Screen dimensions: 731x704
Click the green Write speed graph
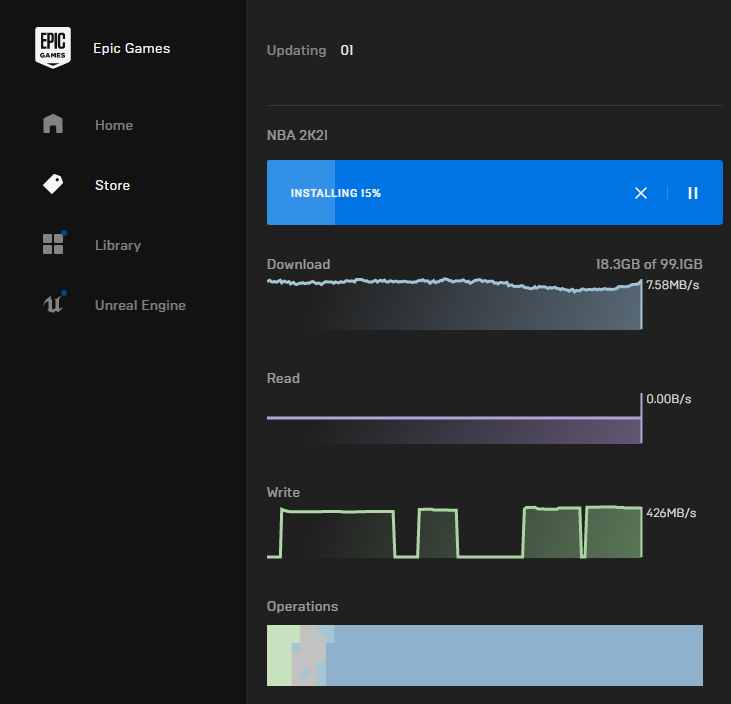pos(453,534)
